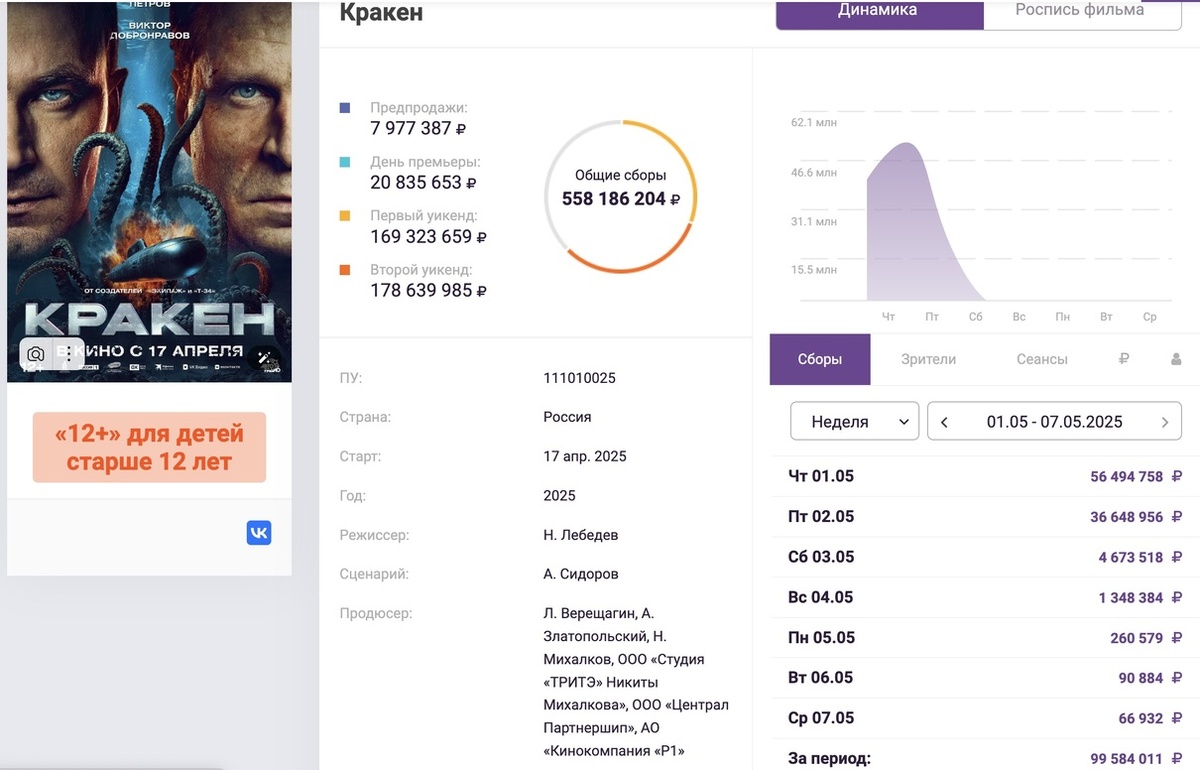The image size is (1200, 770).
Task: Switch to the ruble icon tab
Action: (x=1124, y=359)
